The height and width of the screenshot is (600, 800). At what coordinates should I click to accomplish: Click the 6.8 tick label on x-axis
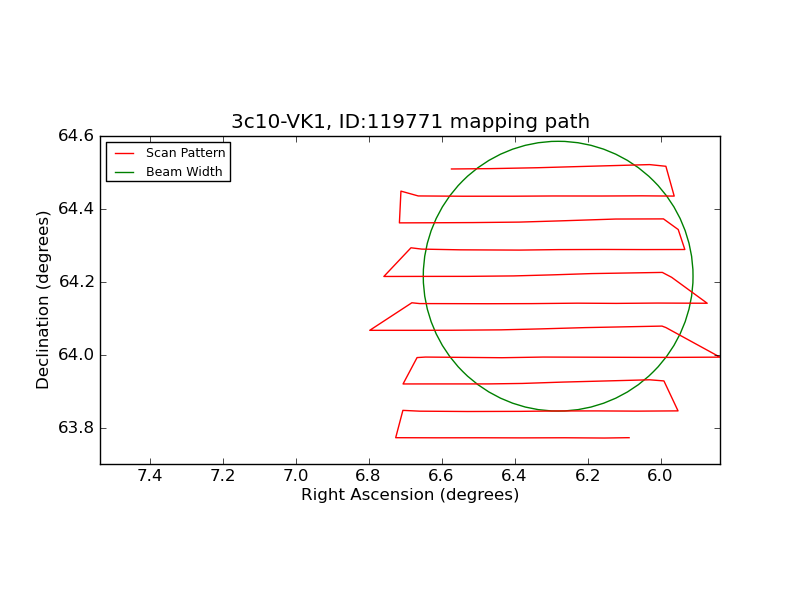368,476
